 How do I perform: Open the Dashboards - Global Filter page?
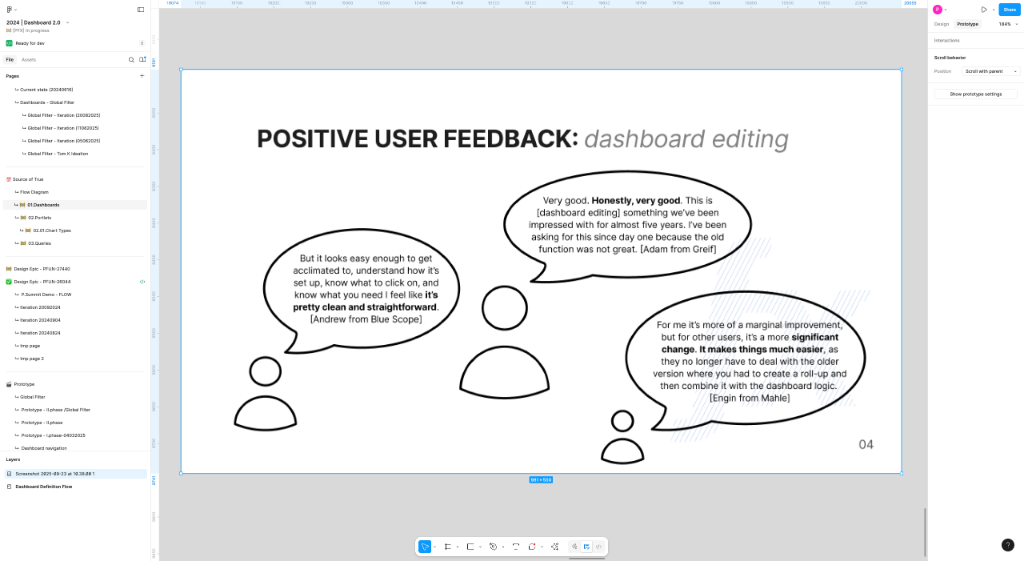47,103
